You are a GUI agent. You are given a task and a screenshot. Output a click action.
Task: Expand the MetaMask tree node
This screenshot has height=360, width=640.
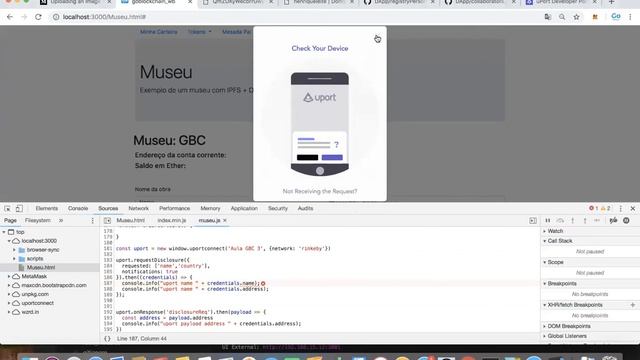tap(9, 276)
